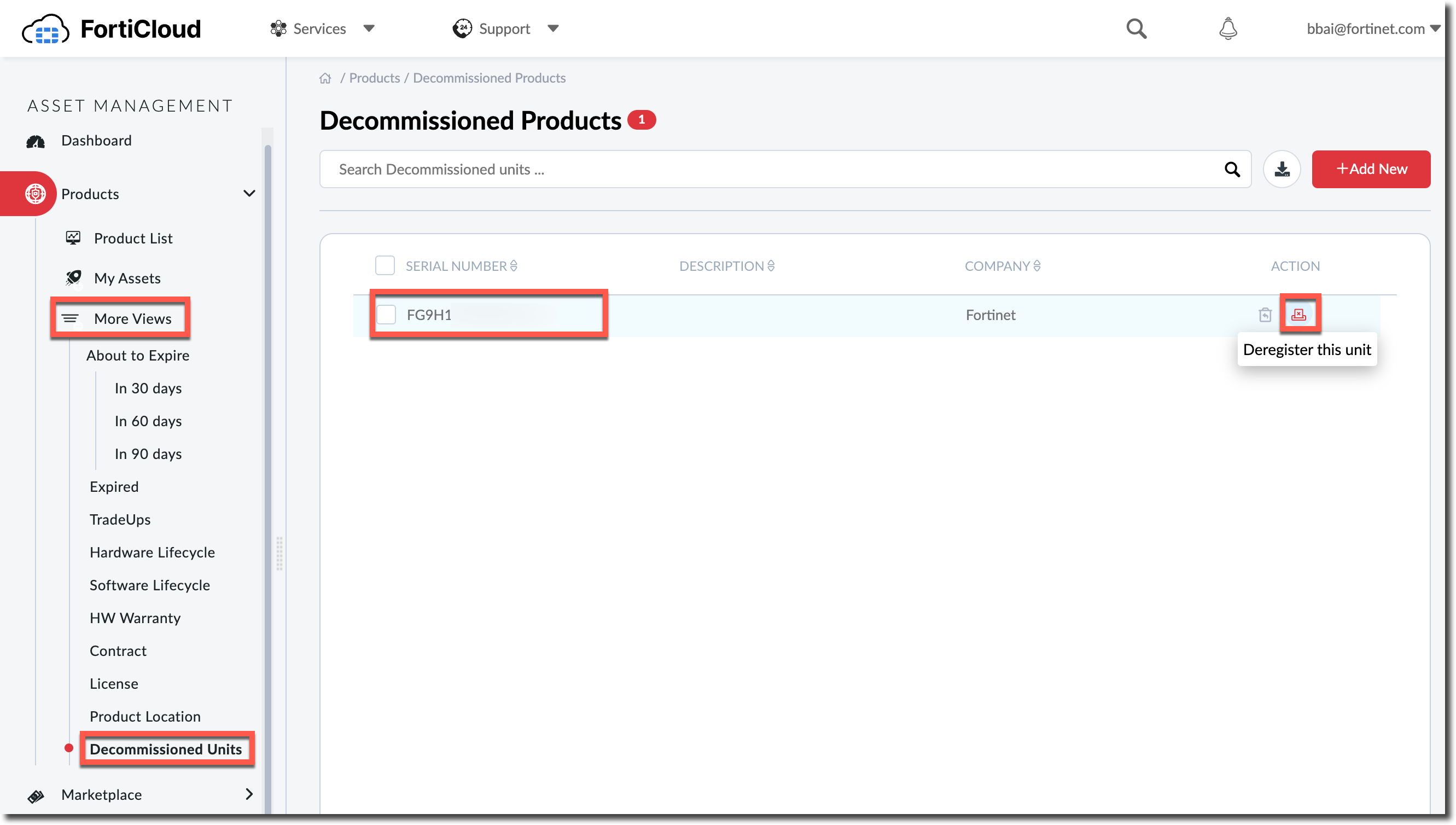Click the search icon in Decommissioned units field

[1232, 169]
